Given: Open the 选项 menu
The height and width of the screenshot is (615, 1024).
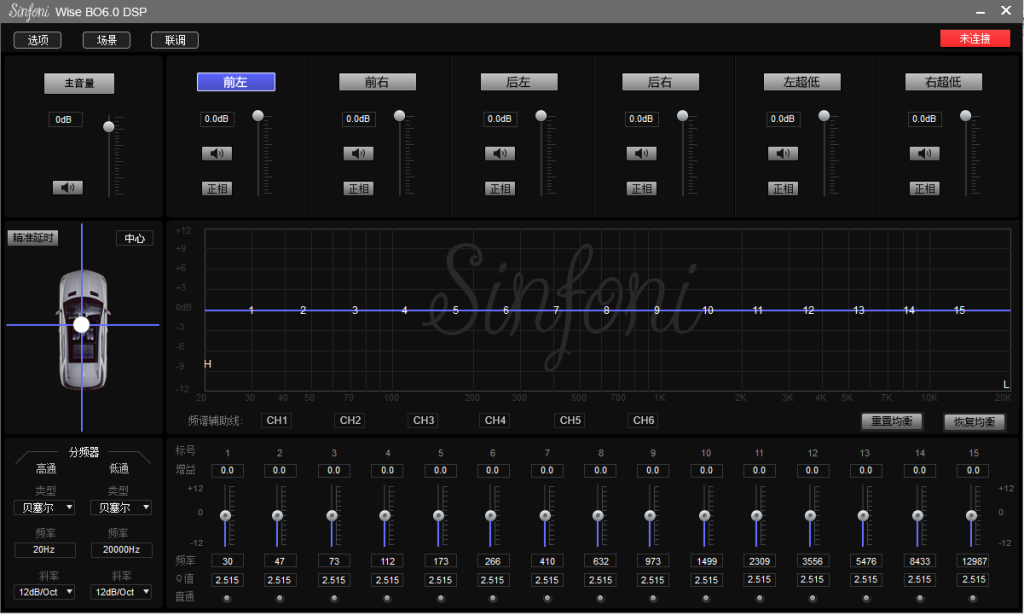Looking at the screenshot, I should (x=38, y=40).
